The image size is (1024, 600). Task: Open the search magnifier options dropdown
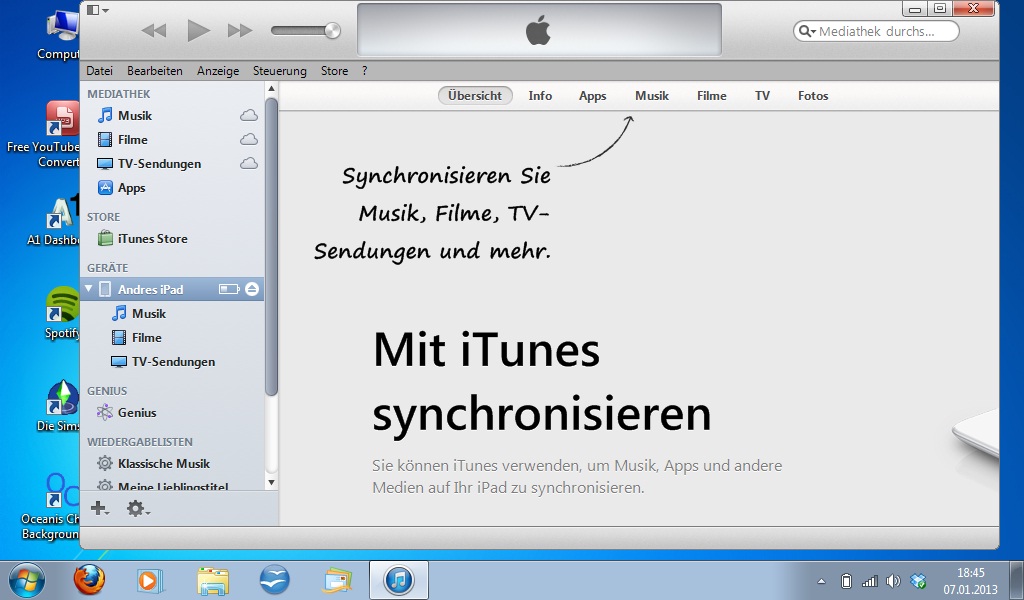coord(807,32)
